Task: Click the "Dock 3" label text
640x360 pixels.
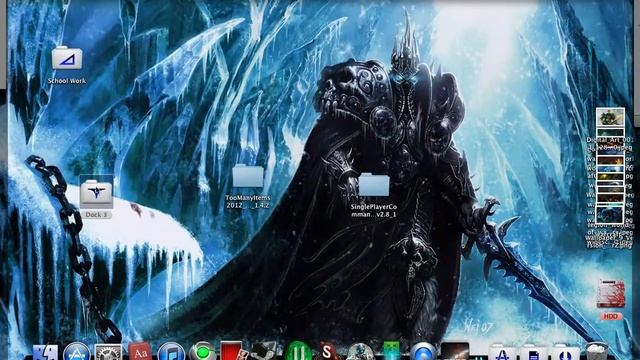Action: (96, 215)
